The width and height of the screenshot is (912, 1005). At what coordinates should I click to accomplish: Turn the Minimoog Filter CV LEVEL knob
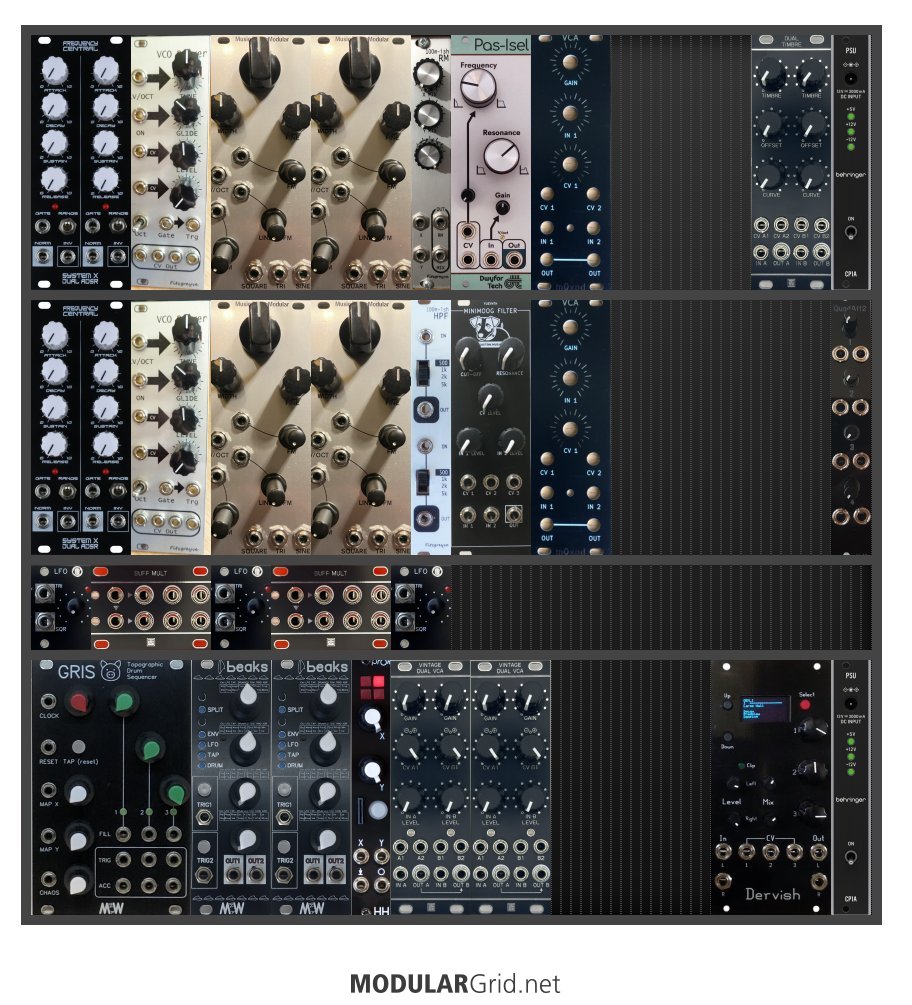point(490,397)
